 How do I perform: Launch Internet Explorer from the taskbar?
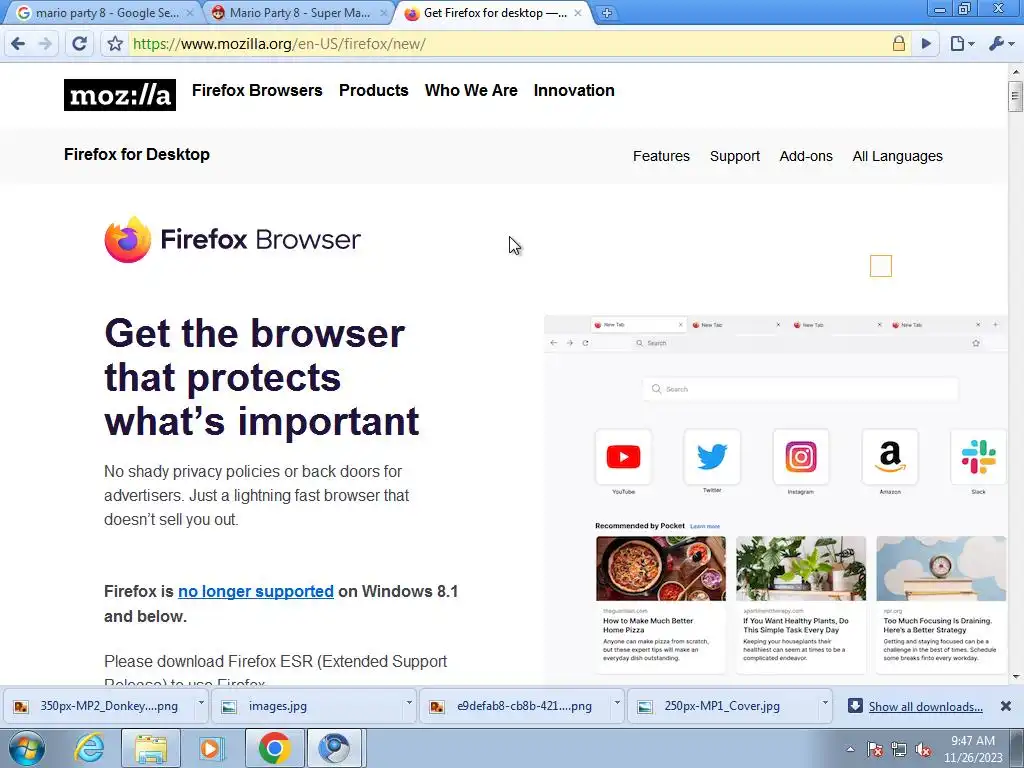click(89, 748)
